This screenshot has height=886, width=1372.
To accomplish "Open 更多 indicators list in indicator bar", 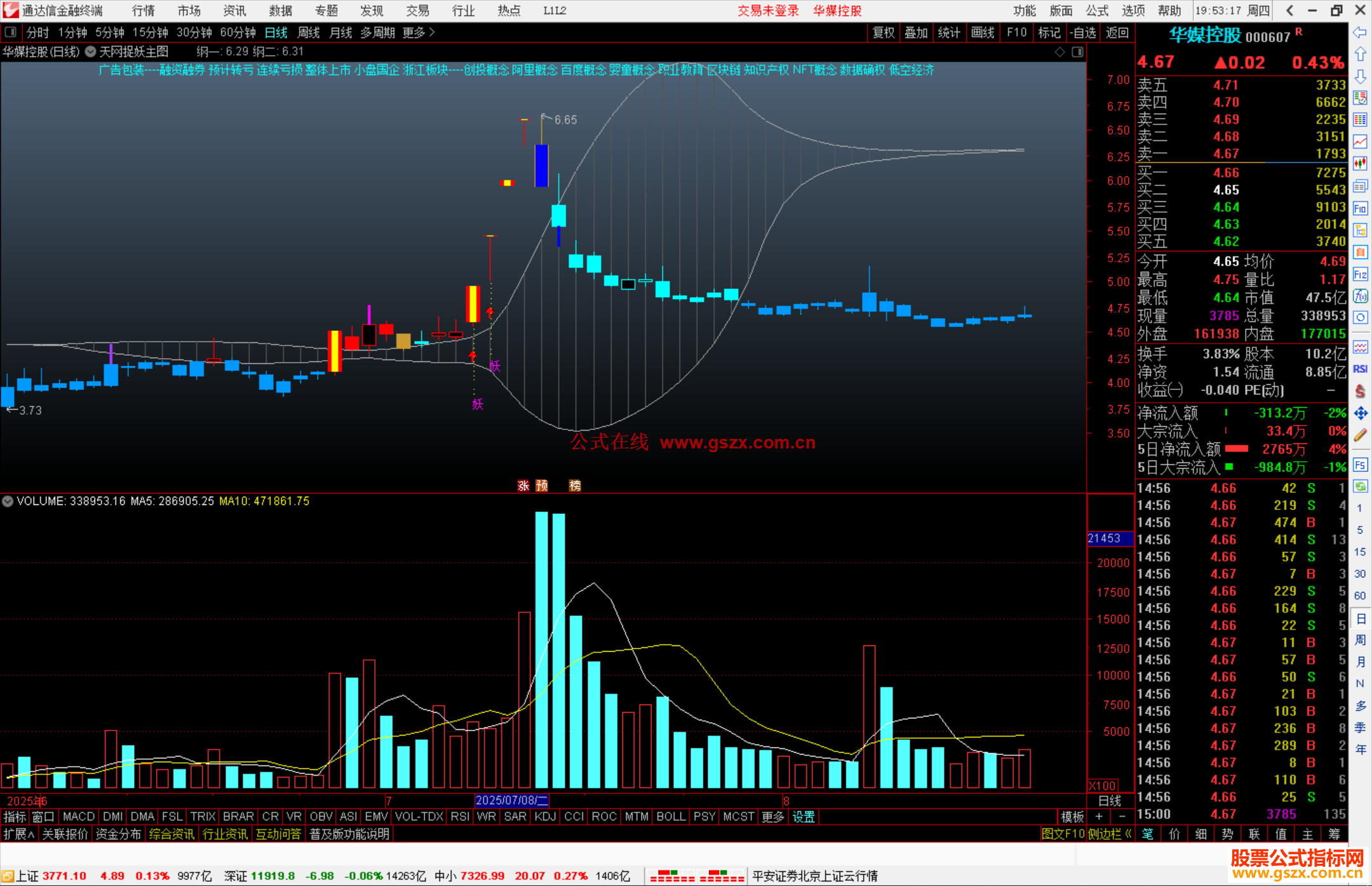I will click(773, 817).
